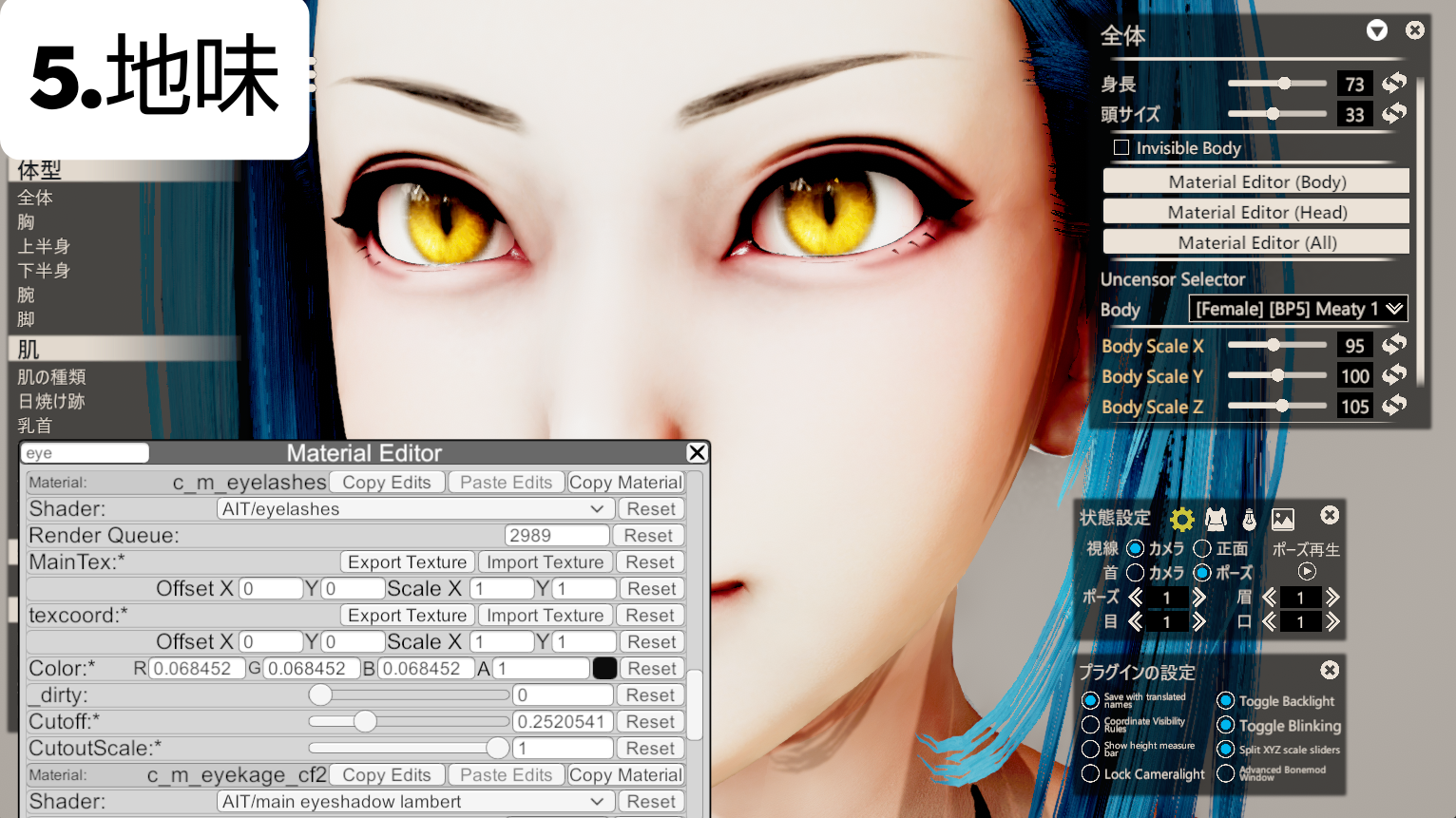
Task: Select 下半身 in the category list
Action: click(44, 271)
